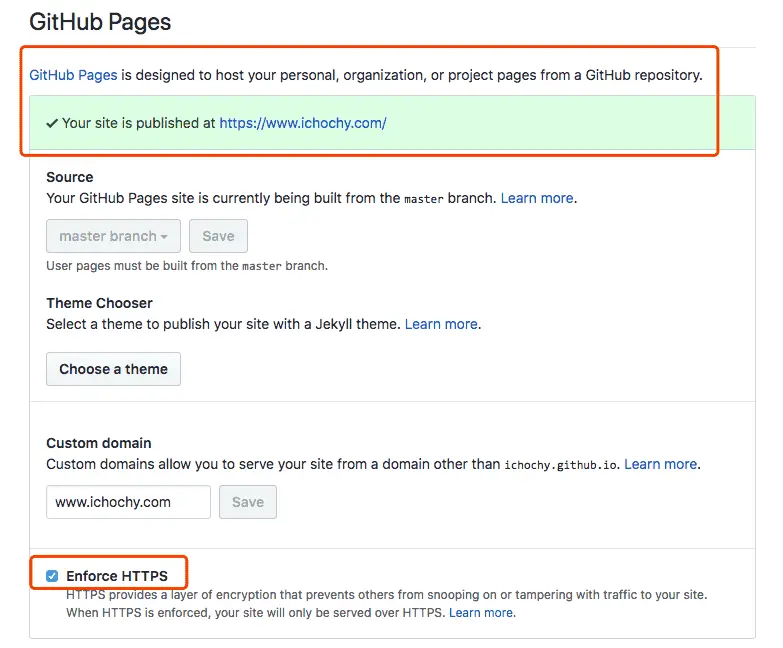
Task: Focus the custom domain www.ichochy.com field
Action: [x=128, y=502]
